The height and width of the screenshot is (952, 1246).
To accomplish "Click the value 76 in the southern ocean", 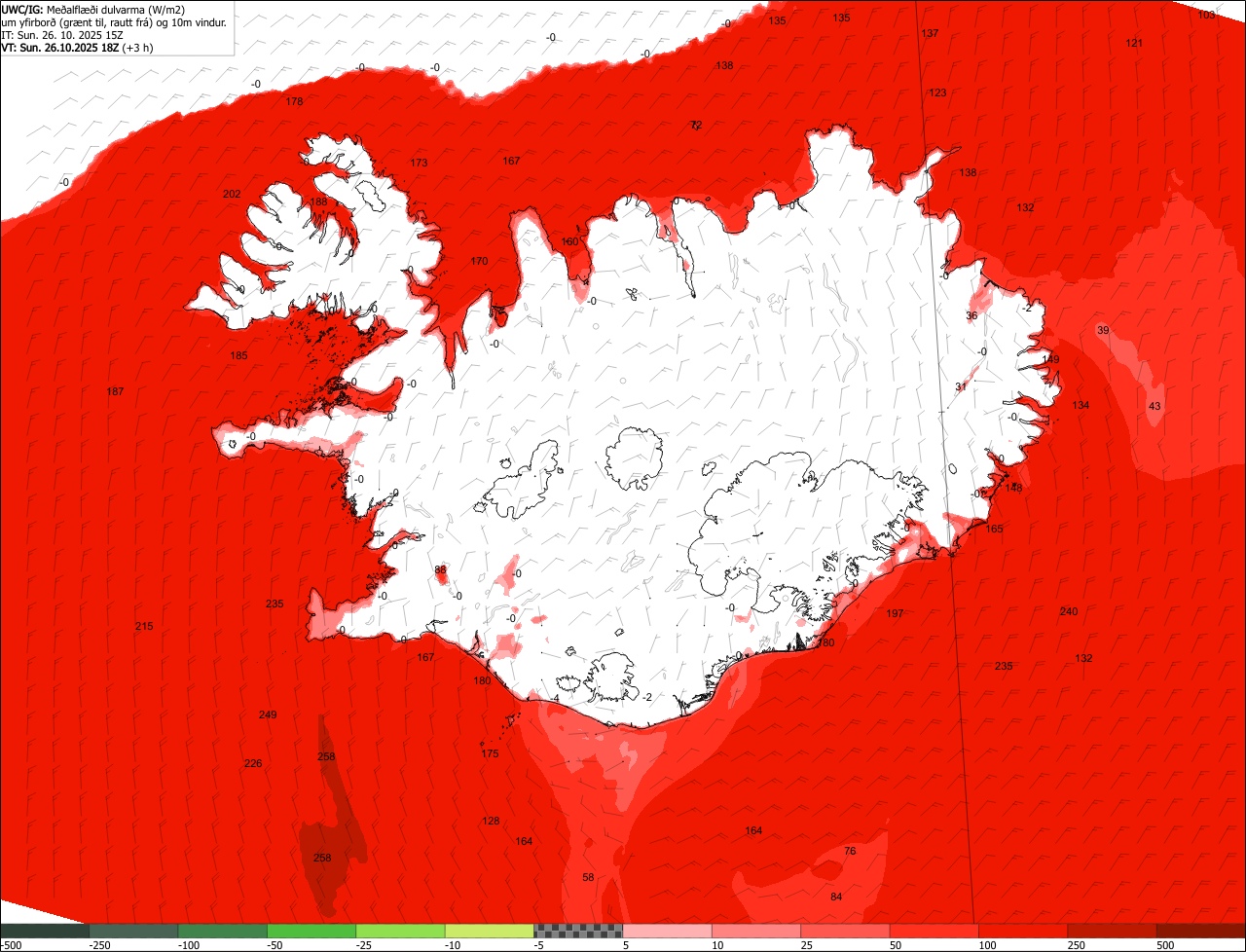I will (x=850, y=851).
